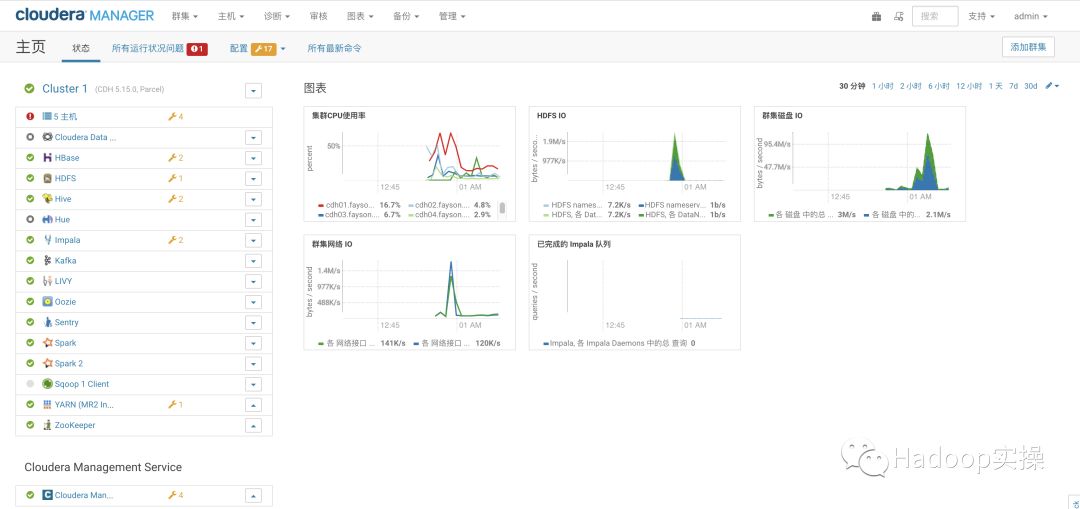Click the Oozie service icon
Viewport: 1080px width, 509px height.
point(48,302)
